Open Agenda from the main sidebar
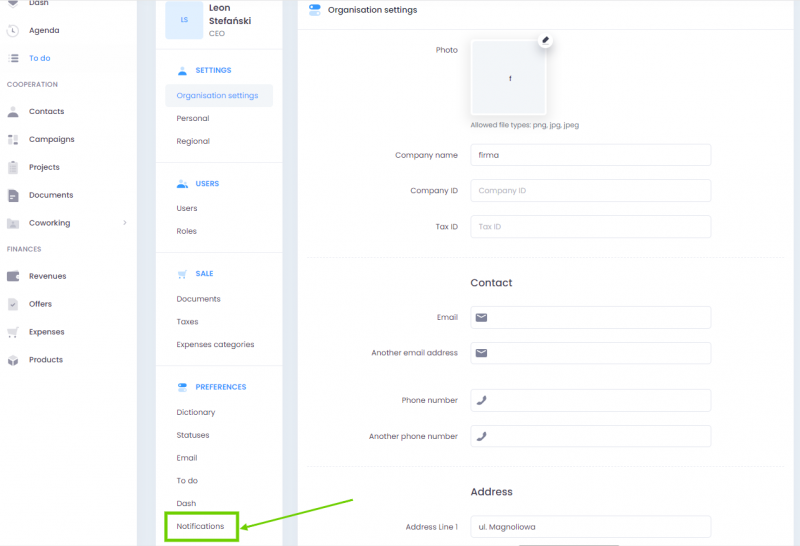Screen dimensions: 800x546 (x=44, y=31)
